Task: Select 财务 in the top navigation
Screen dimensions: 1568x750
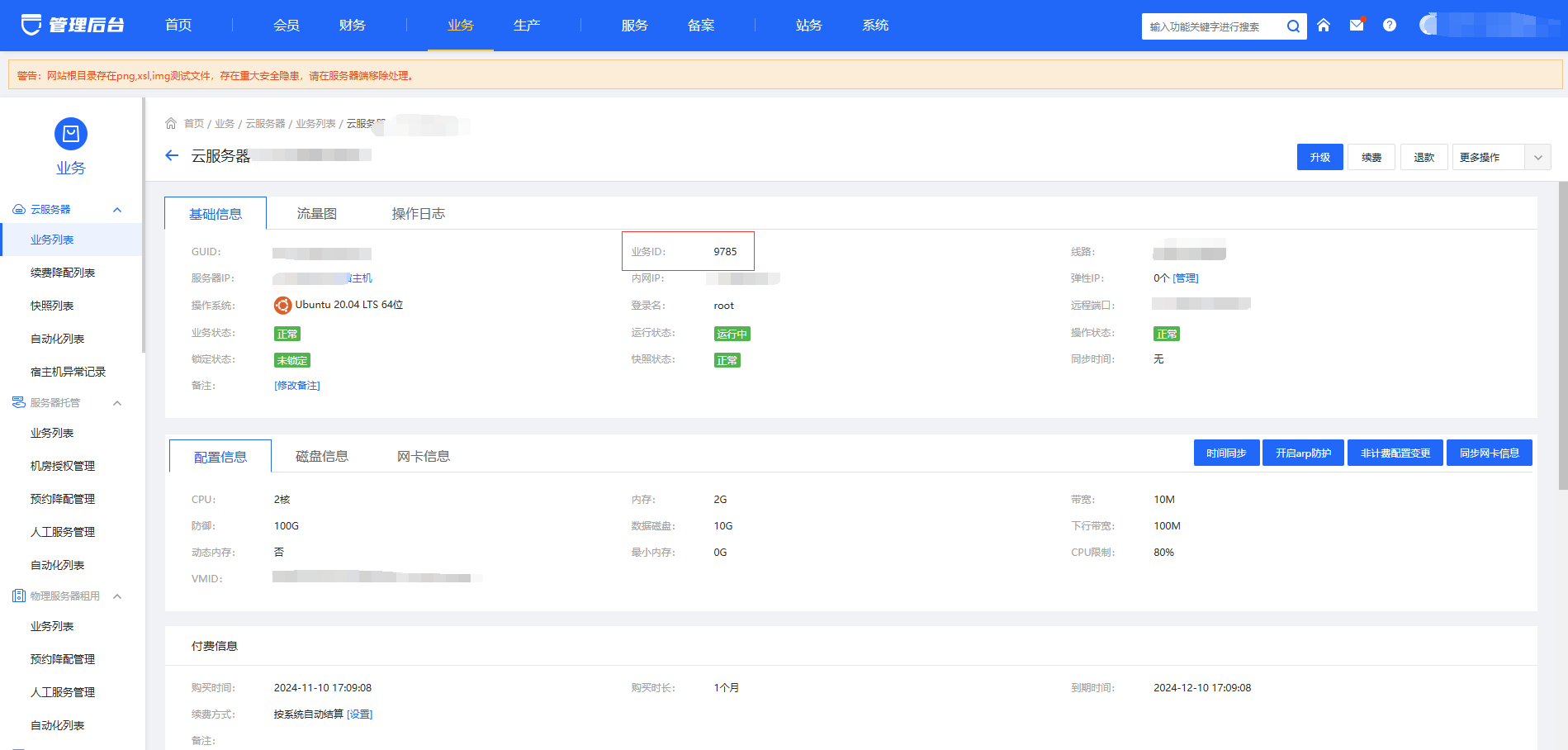Action: point(353,26)
